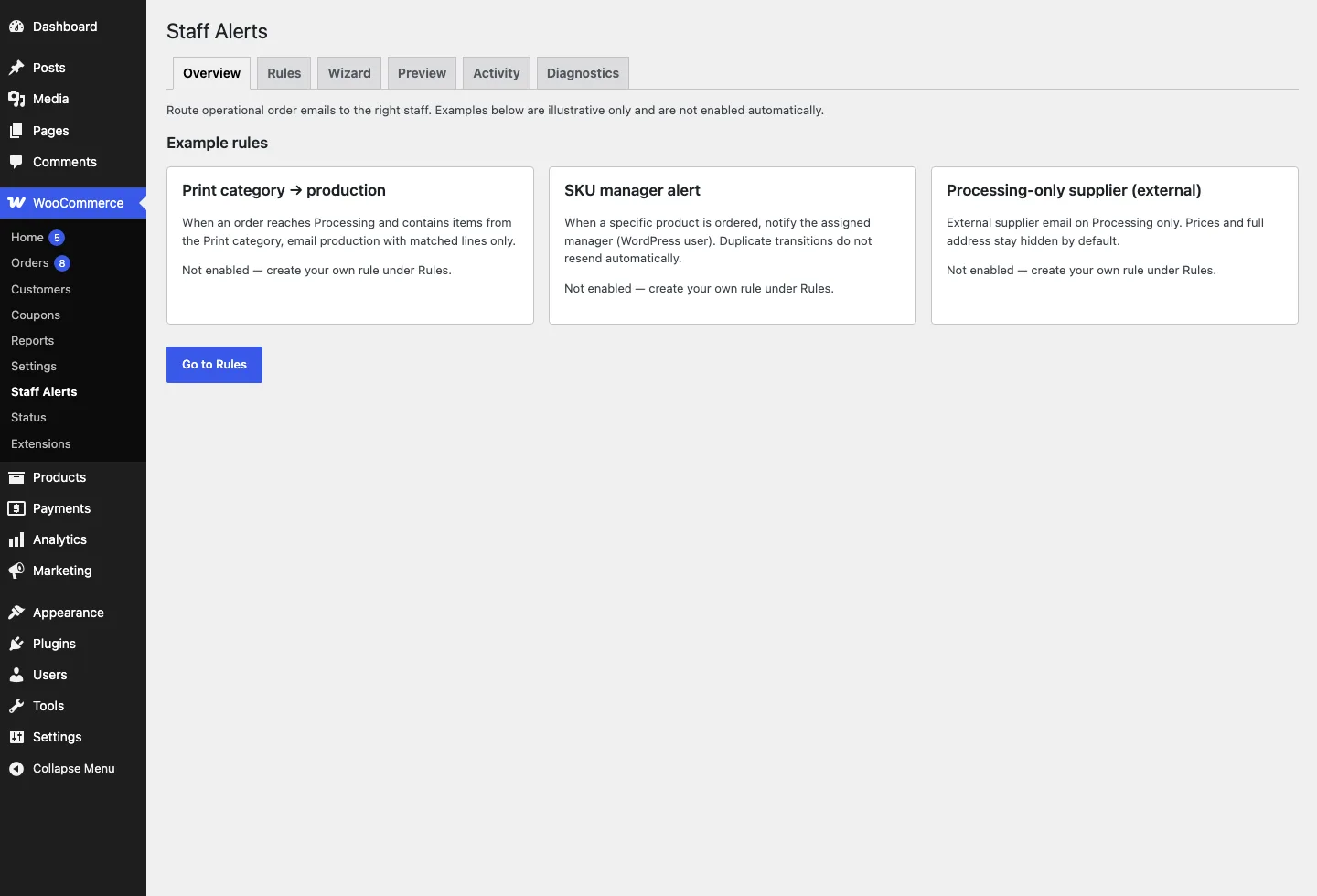
Task: Open the Coupons submenu item
Action: tap(36, 315)
